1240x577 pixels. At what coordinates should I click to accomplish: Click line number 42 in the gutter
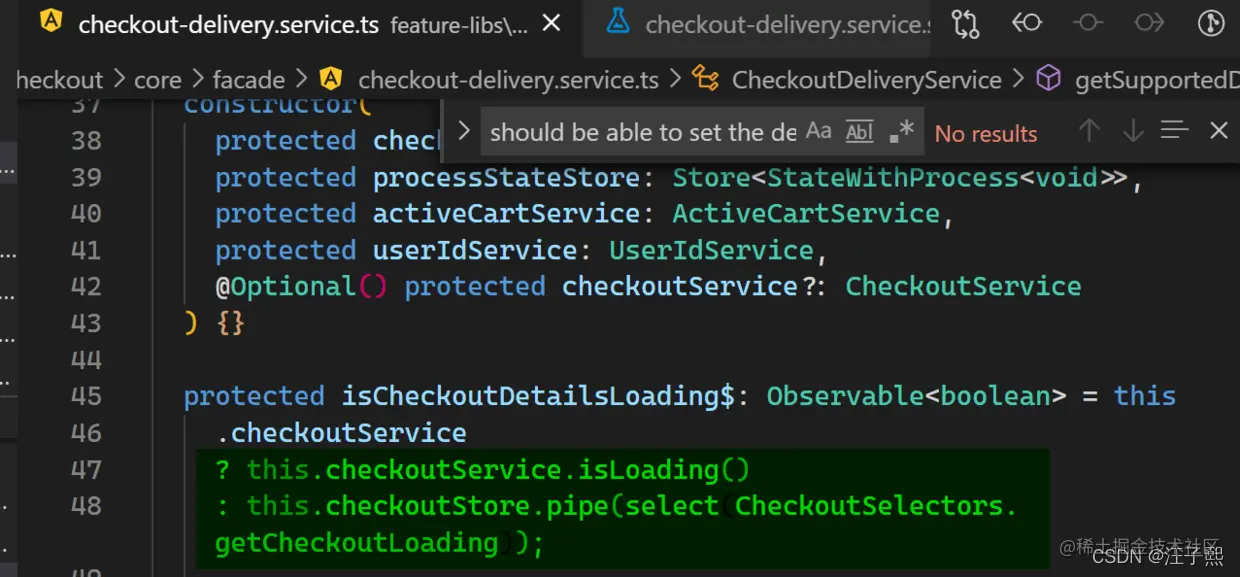(86, 287)
